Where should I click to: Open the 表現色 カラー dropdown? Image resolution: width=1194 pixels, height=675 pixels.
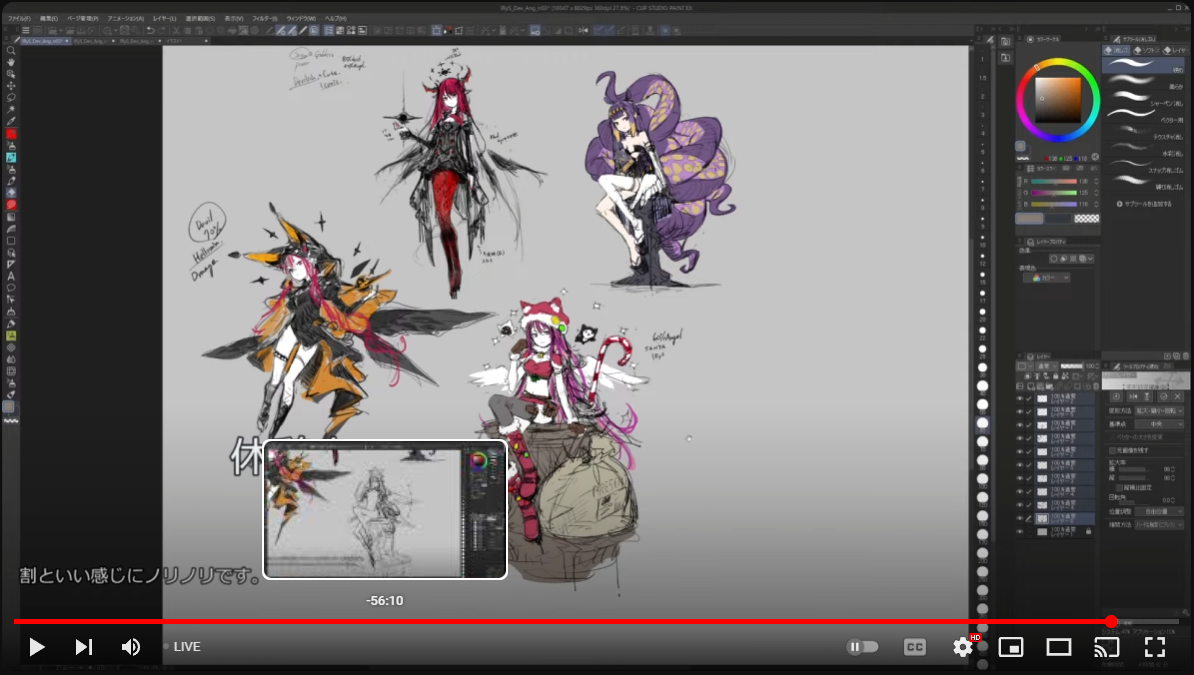point(1047,278)
